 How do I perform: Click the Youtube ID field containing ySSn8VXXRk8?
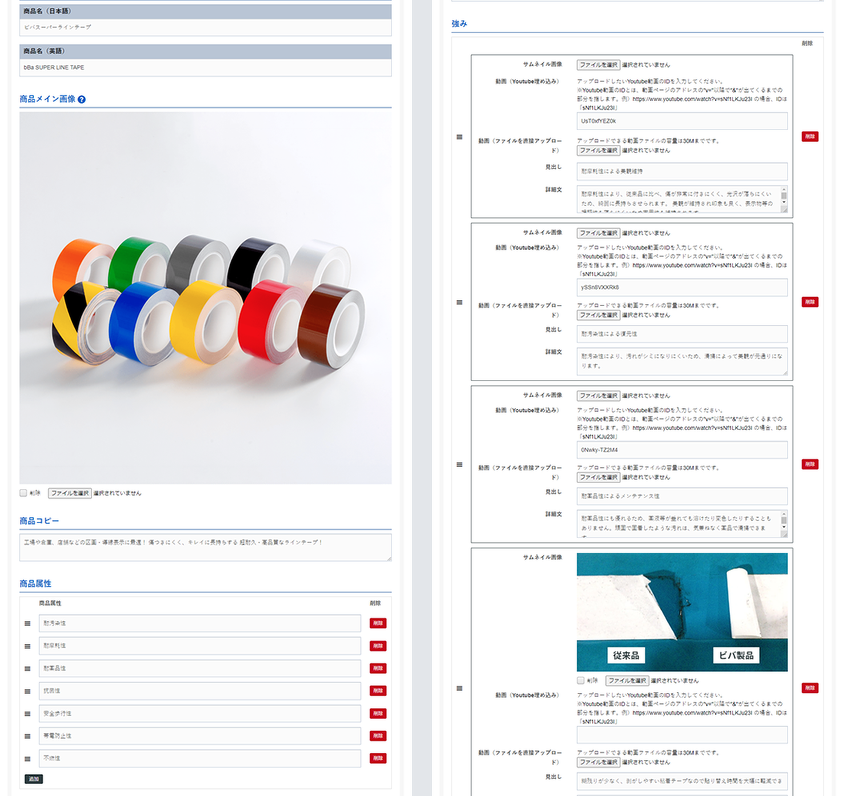(681, 287)
